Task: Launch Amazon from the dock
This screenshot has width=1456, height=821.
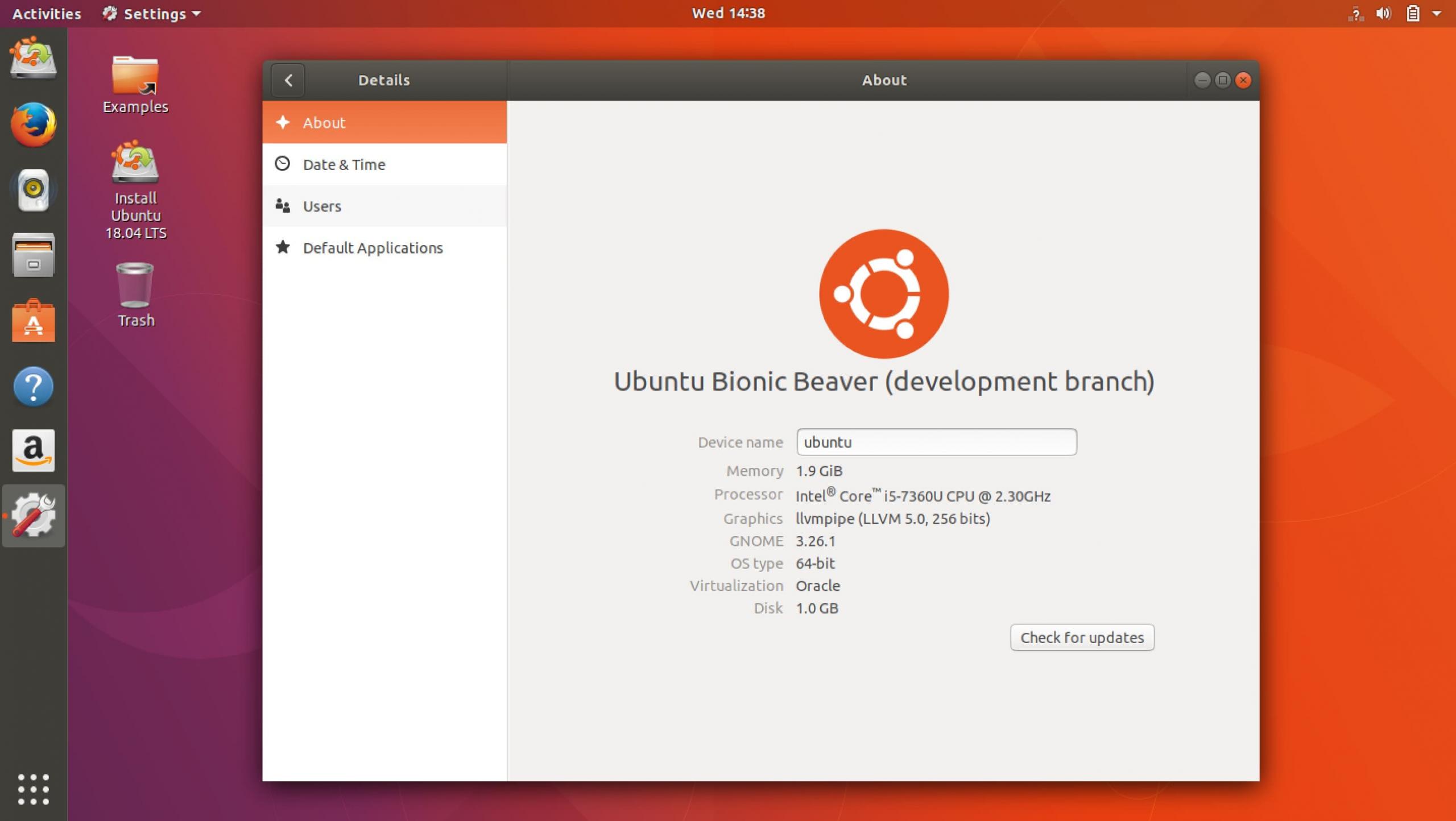Action: 32,450
